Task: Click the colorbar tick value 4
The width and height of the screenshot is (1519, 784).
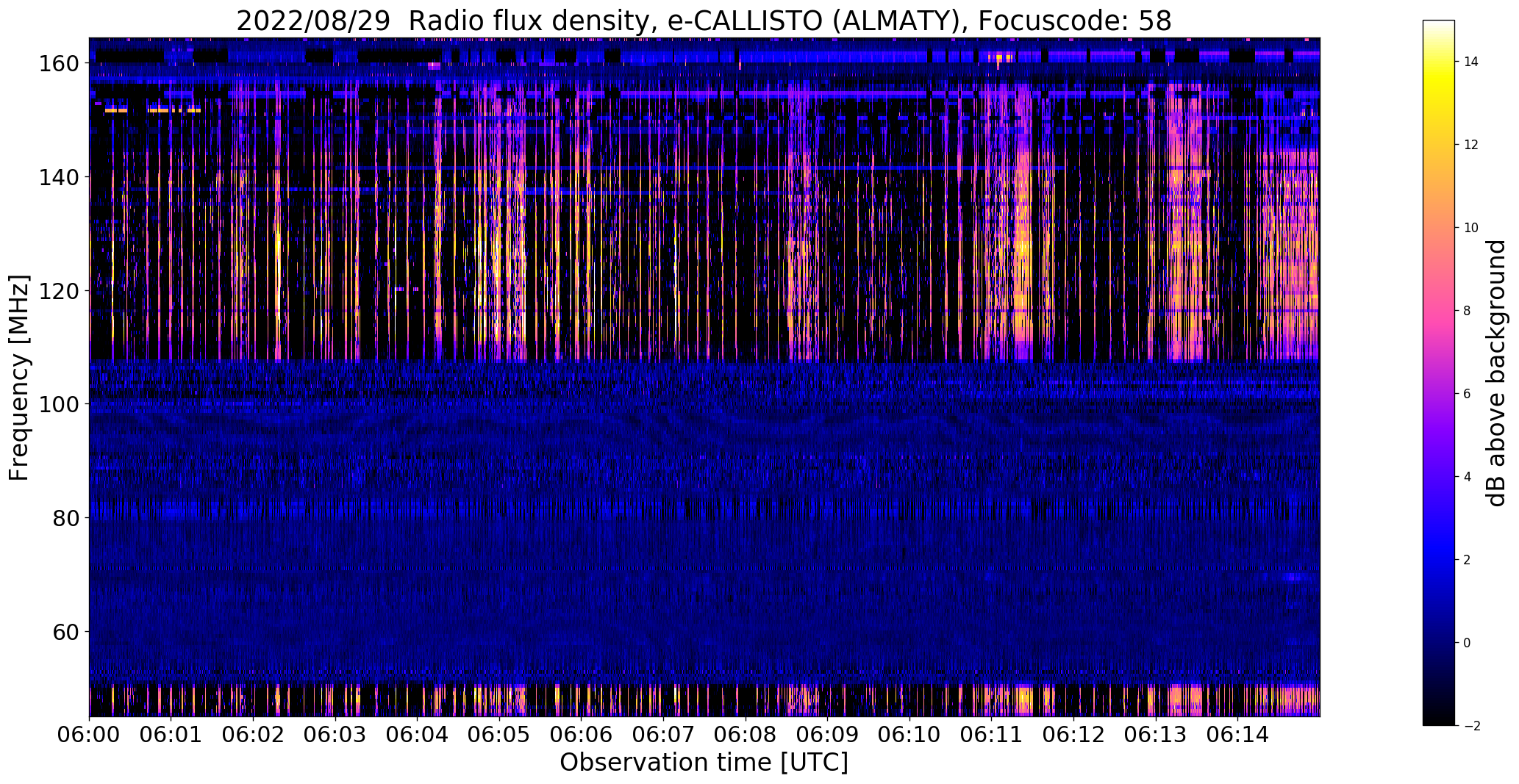Action: [1467, 477]
